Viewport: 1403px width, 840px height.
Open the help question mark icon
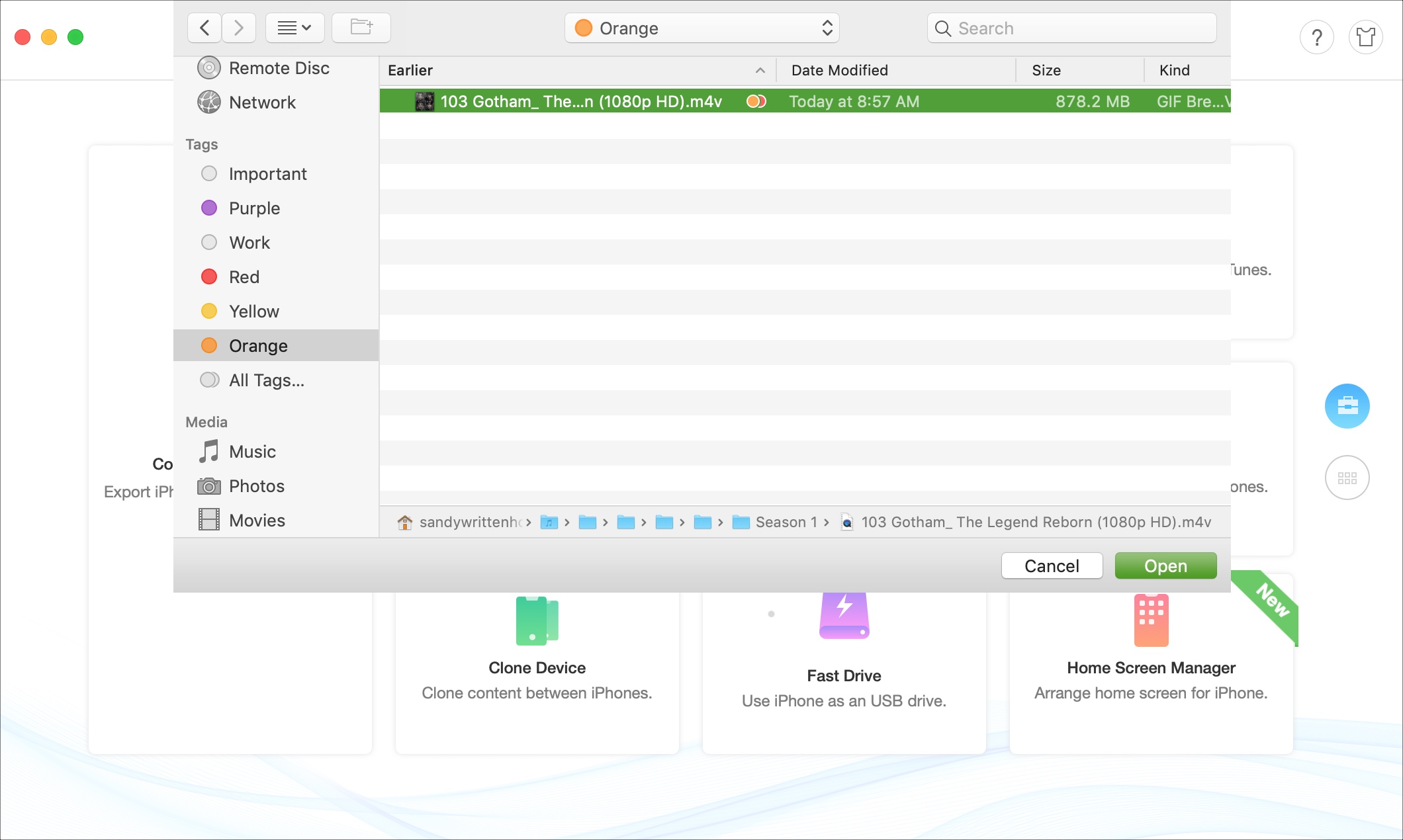1316,38
